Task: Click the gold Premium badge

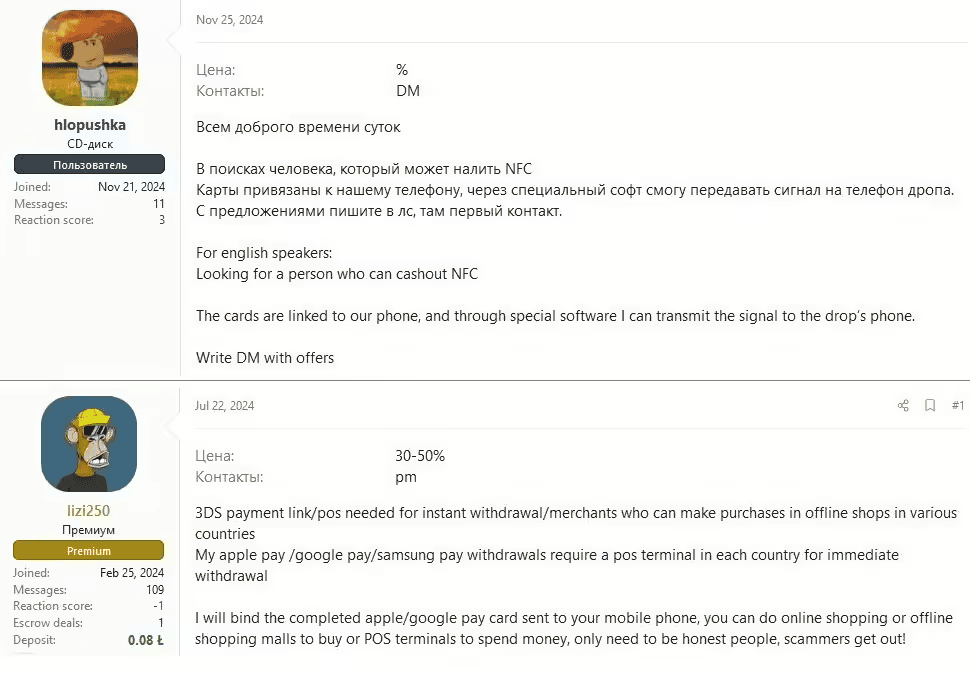Action: coord(89,551)
